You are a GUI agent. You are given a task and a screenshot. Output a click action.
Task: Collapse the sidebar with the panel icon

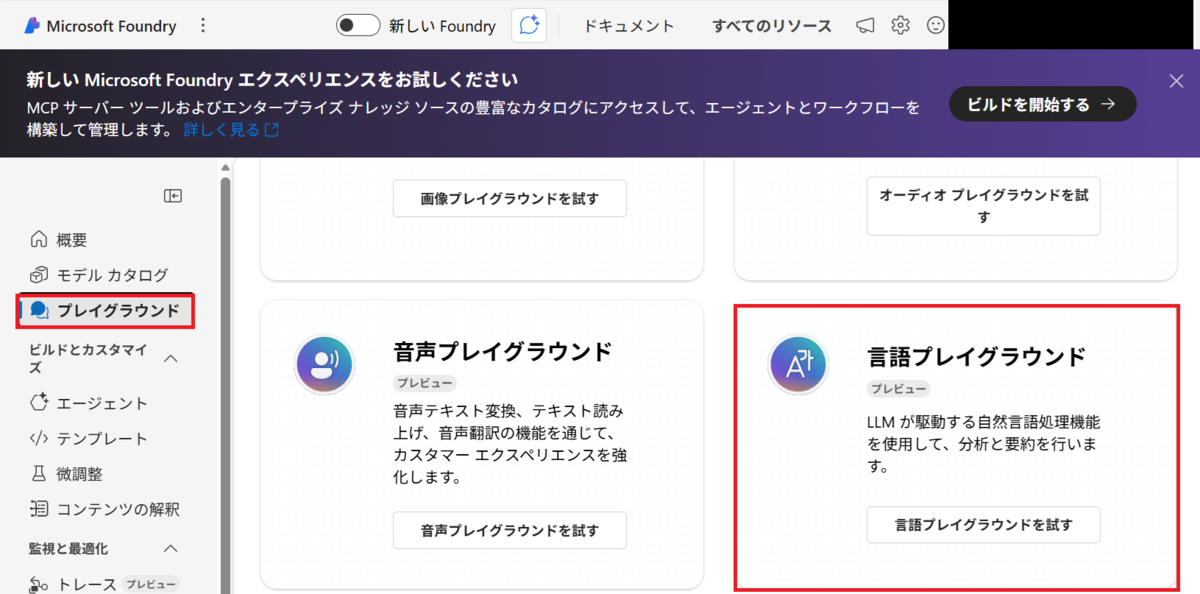coord(173,196)
